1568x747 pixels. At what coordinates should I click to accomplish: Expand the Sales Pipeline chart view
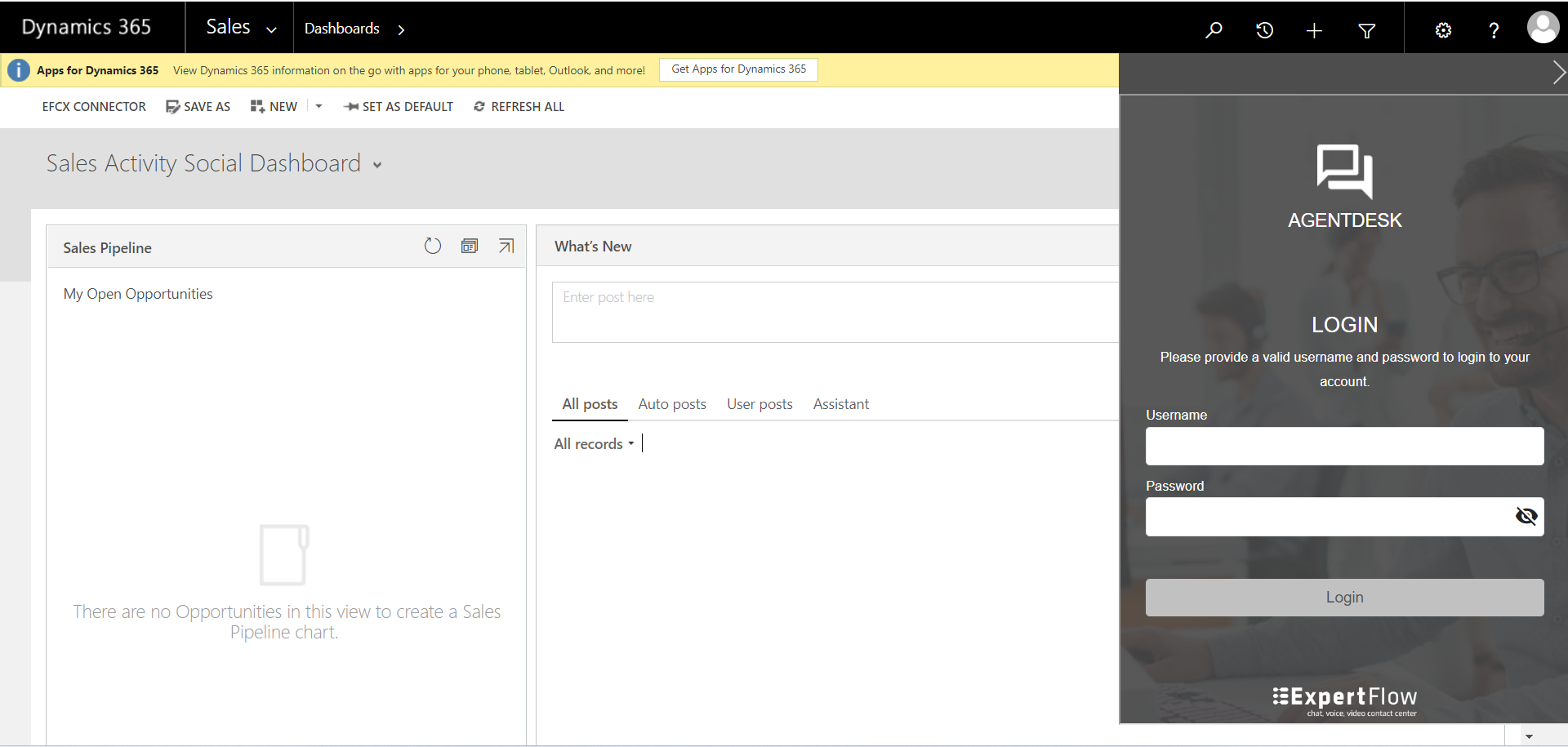tap(506, 246)
